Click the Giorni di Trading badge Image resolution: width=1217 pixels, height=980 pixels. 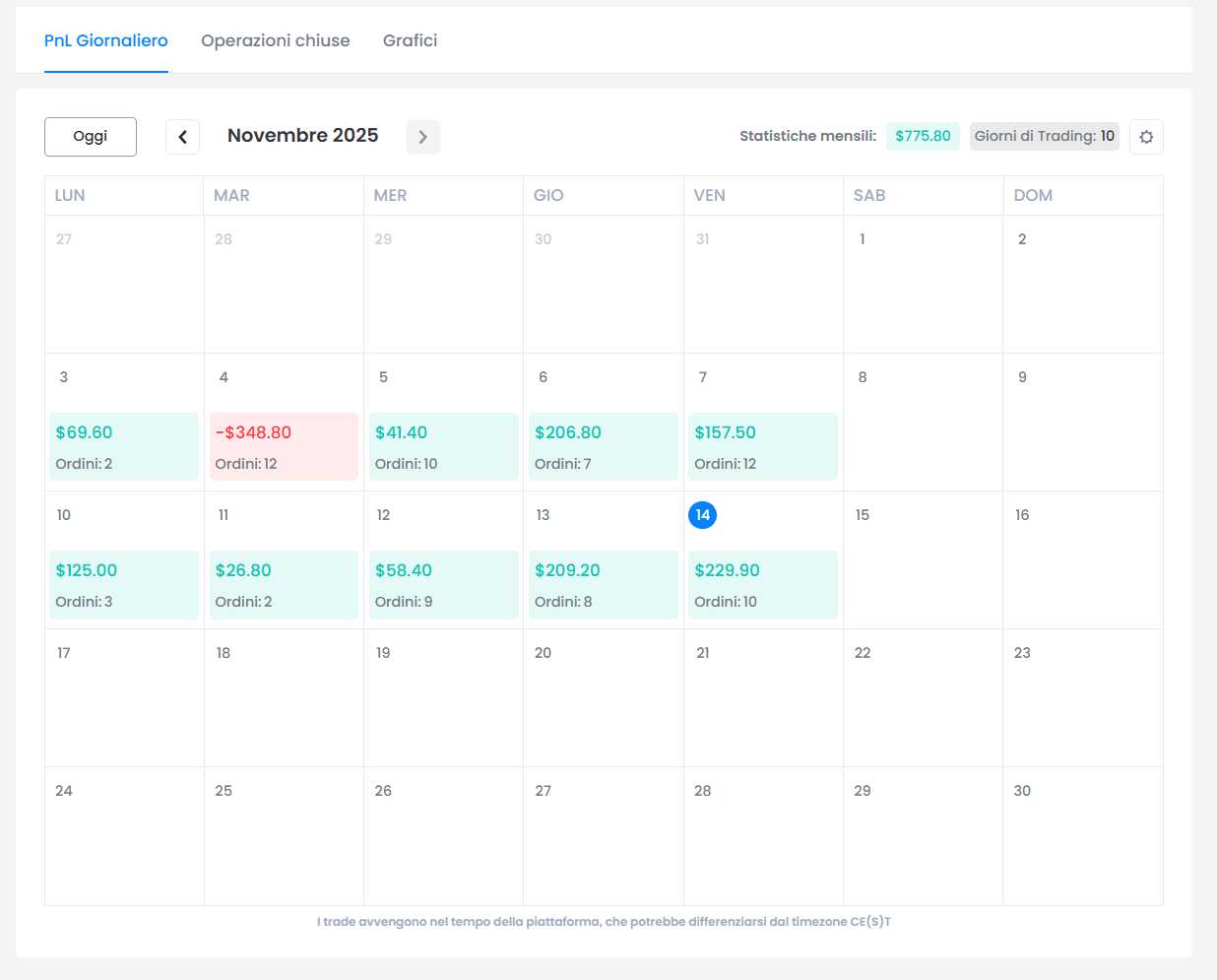click(x=1044, y=136)
